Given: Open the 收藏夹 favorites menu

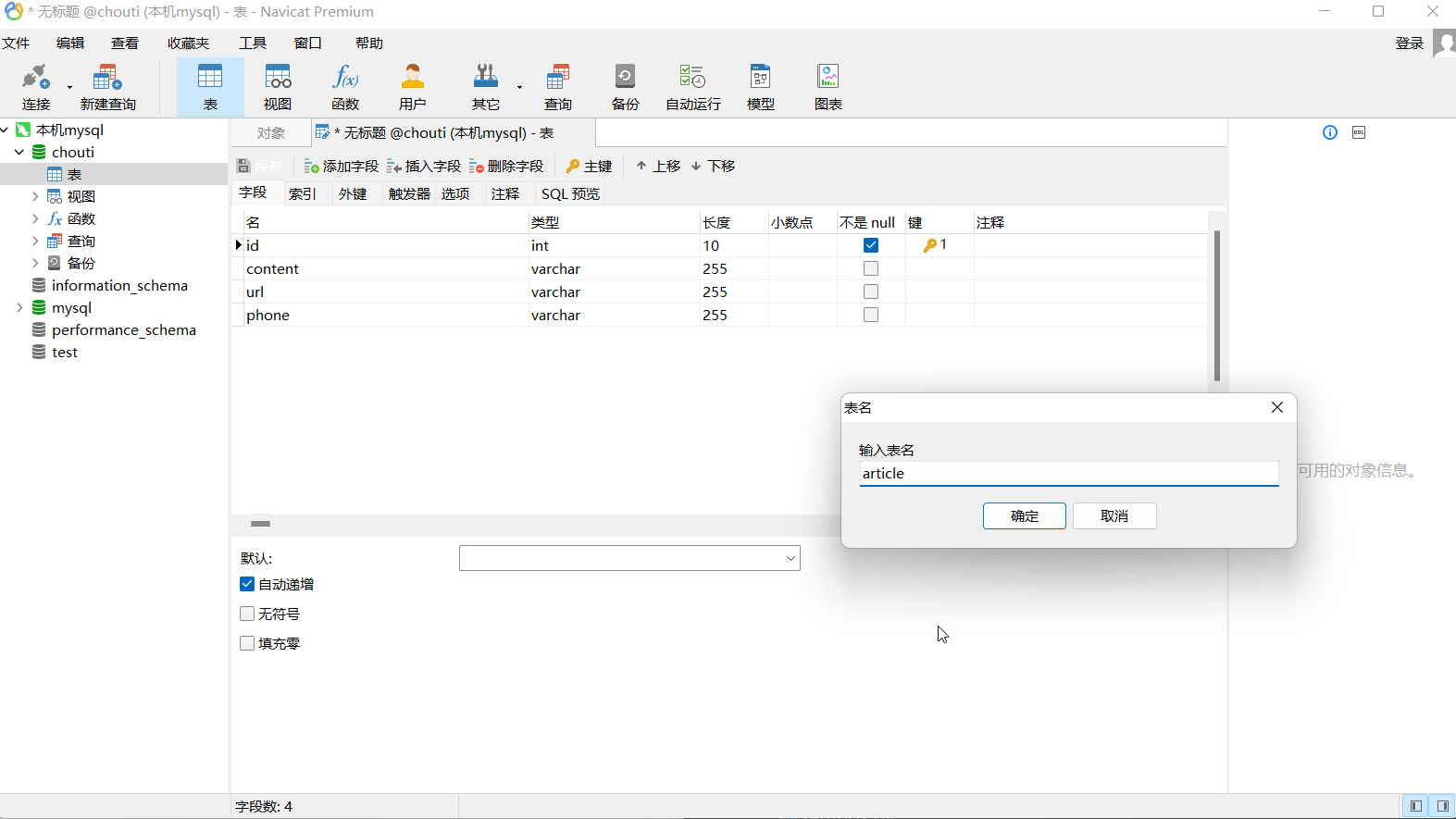Looking at the screenshot, I should coord(188,43).
